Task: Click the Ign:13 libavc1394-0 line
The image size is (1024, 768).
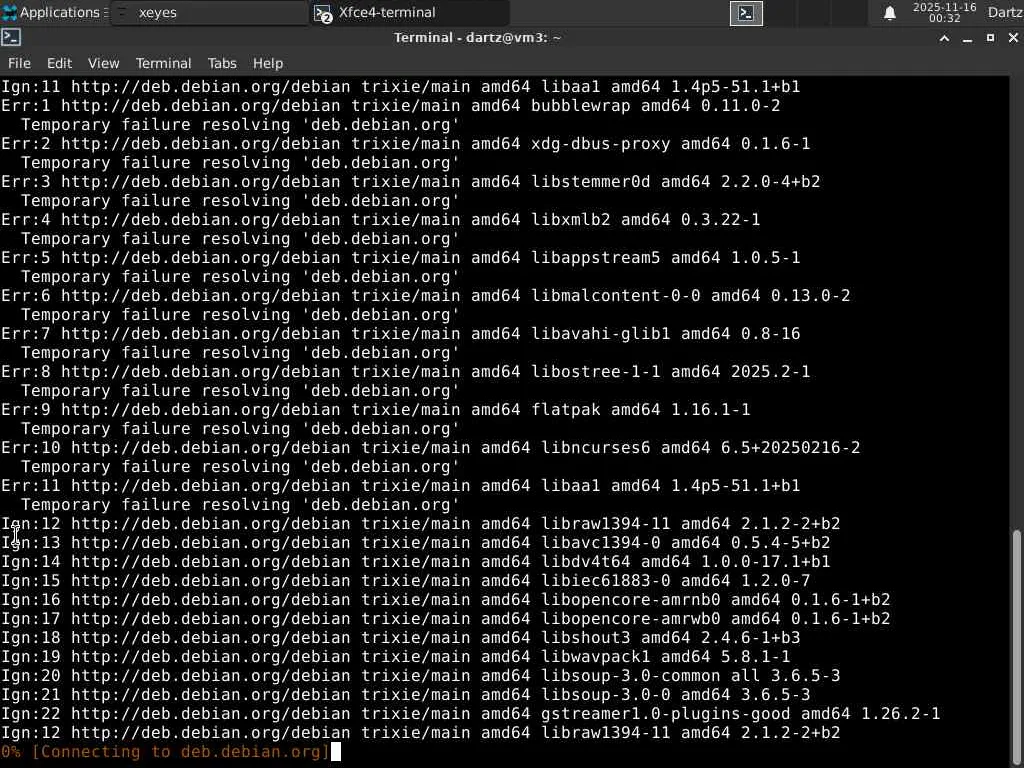Action: [x=415, y=543]
